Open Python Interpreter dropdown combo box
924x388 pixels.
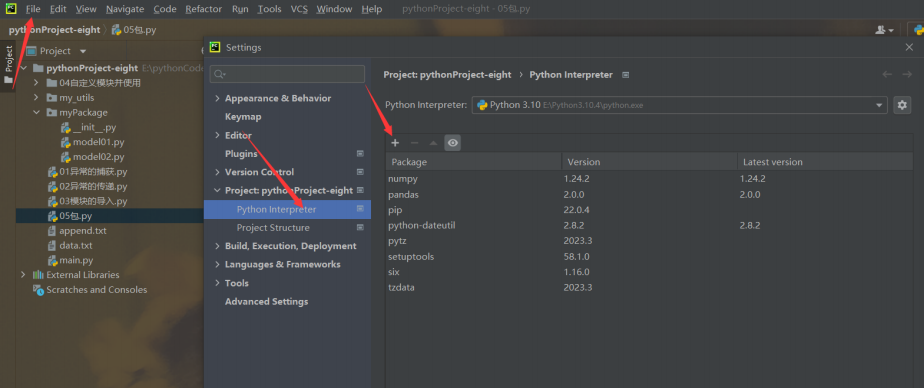pos(679,105)
